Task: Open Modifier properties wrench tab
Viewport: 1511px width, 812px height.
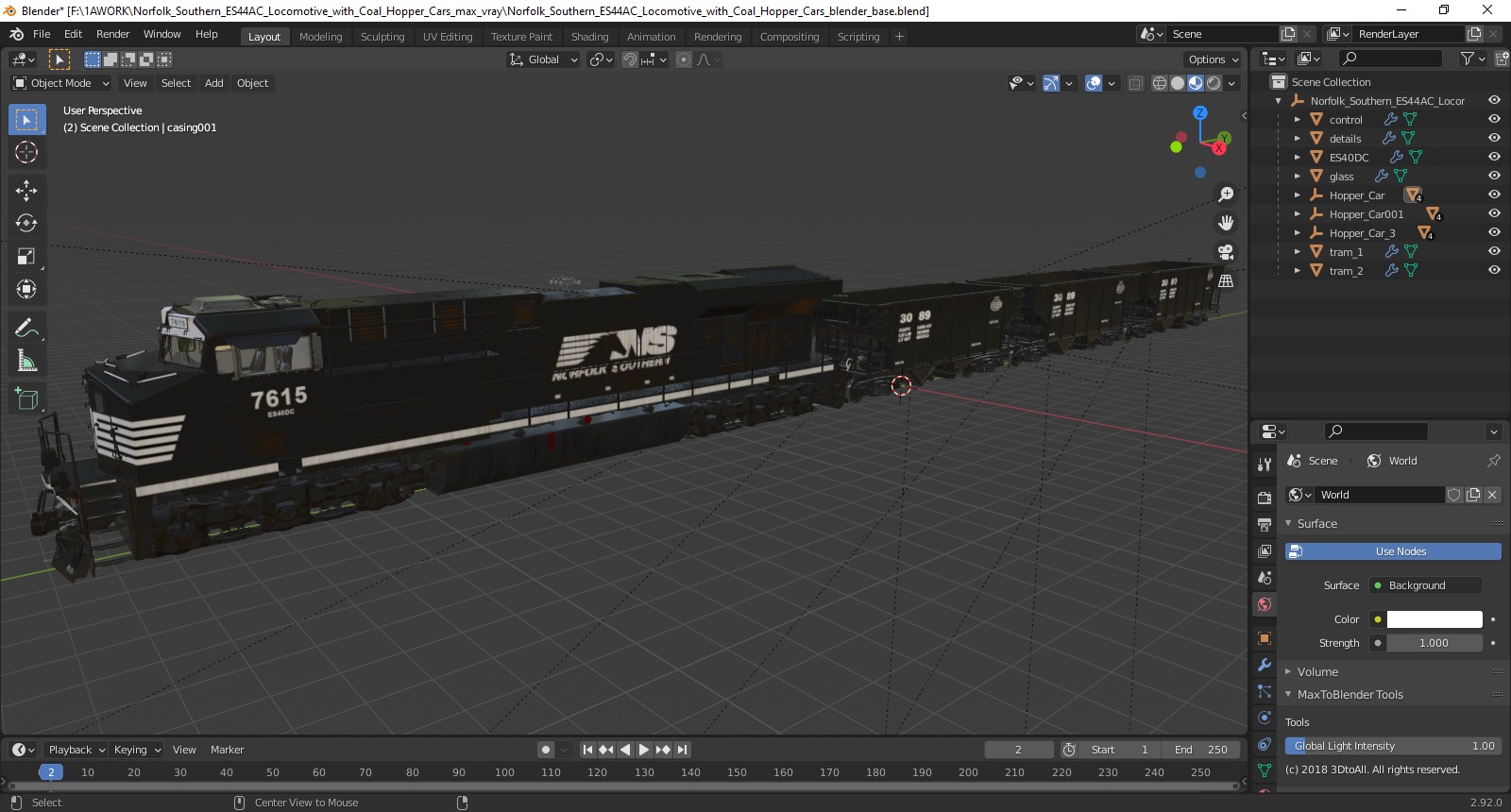Action: coord(1265,665)
